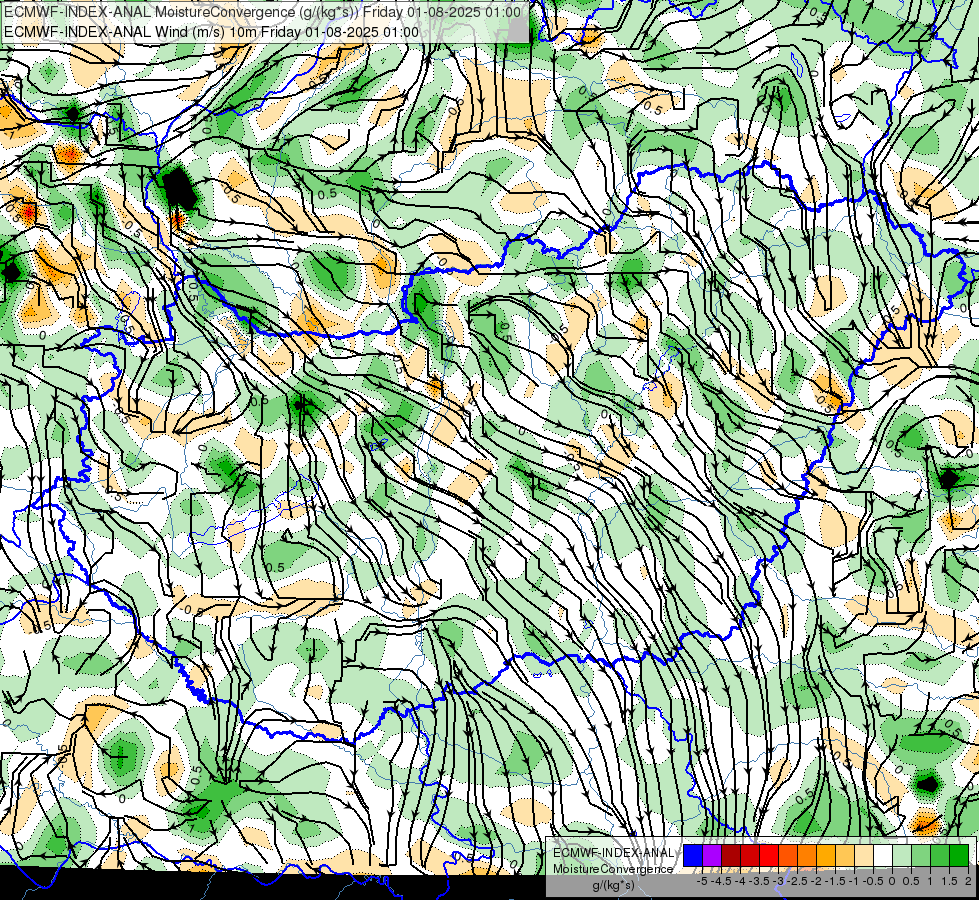Select the white legend swatch from 0 to 0.5
979x900 pixels.
pos(883,856)
